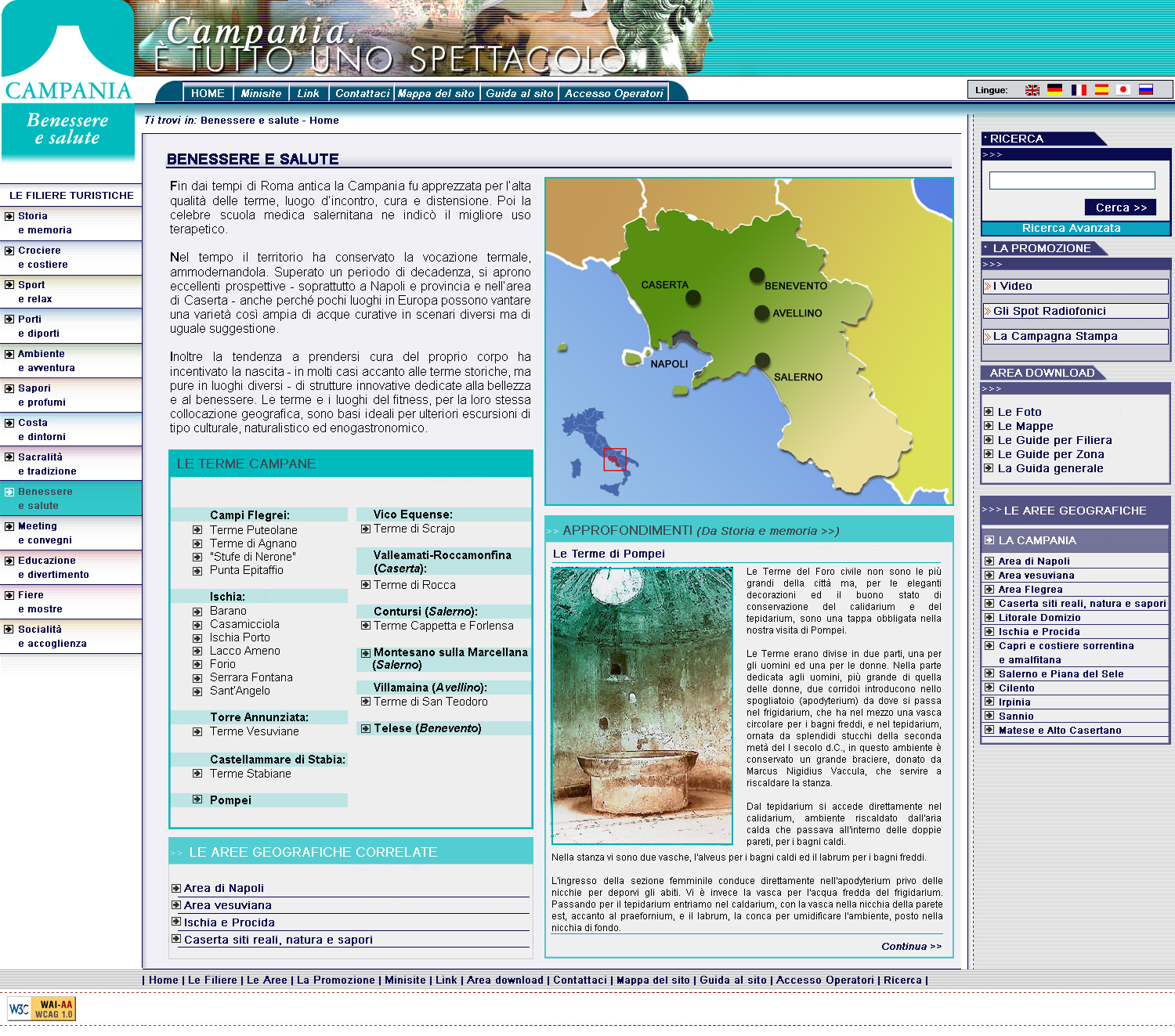Viewport: 1175px width, 1036px height.
Task: Open the Contattaci menu item
Action: pyautogui.click(x=362, y=93)
